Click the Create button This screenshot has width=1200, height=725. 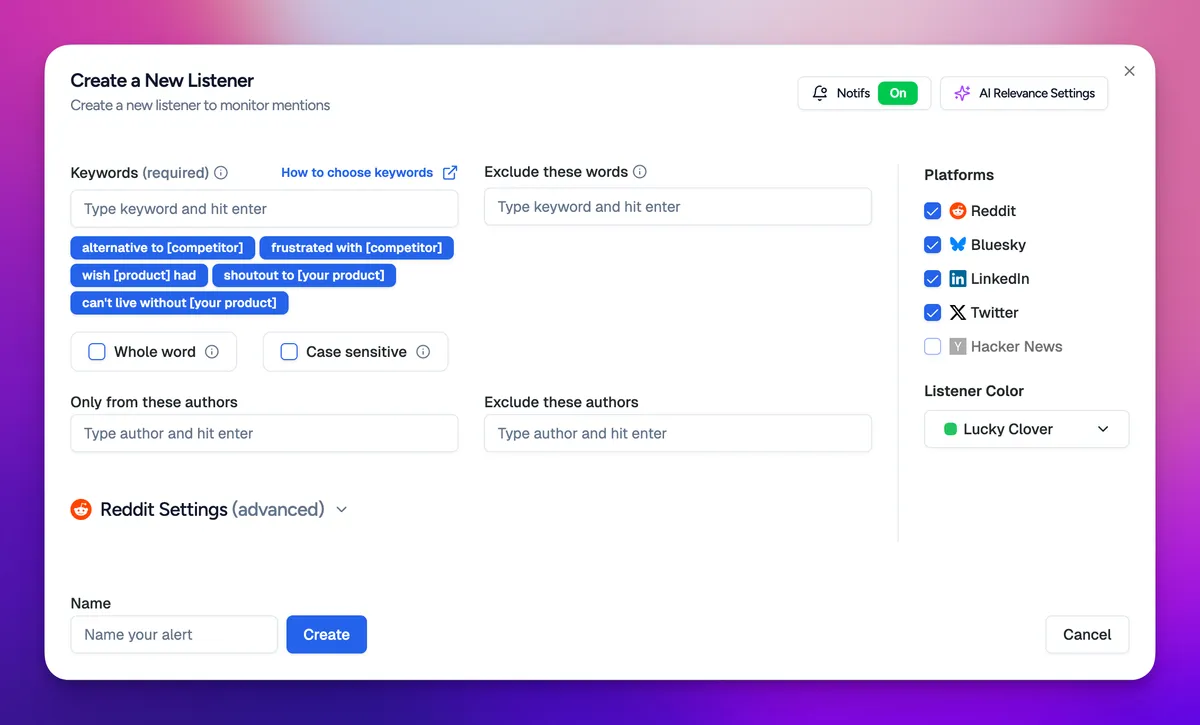pyautogui.click(x=326, y=635)
